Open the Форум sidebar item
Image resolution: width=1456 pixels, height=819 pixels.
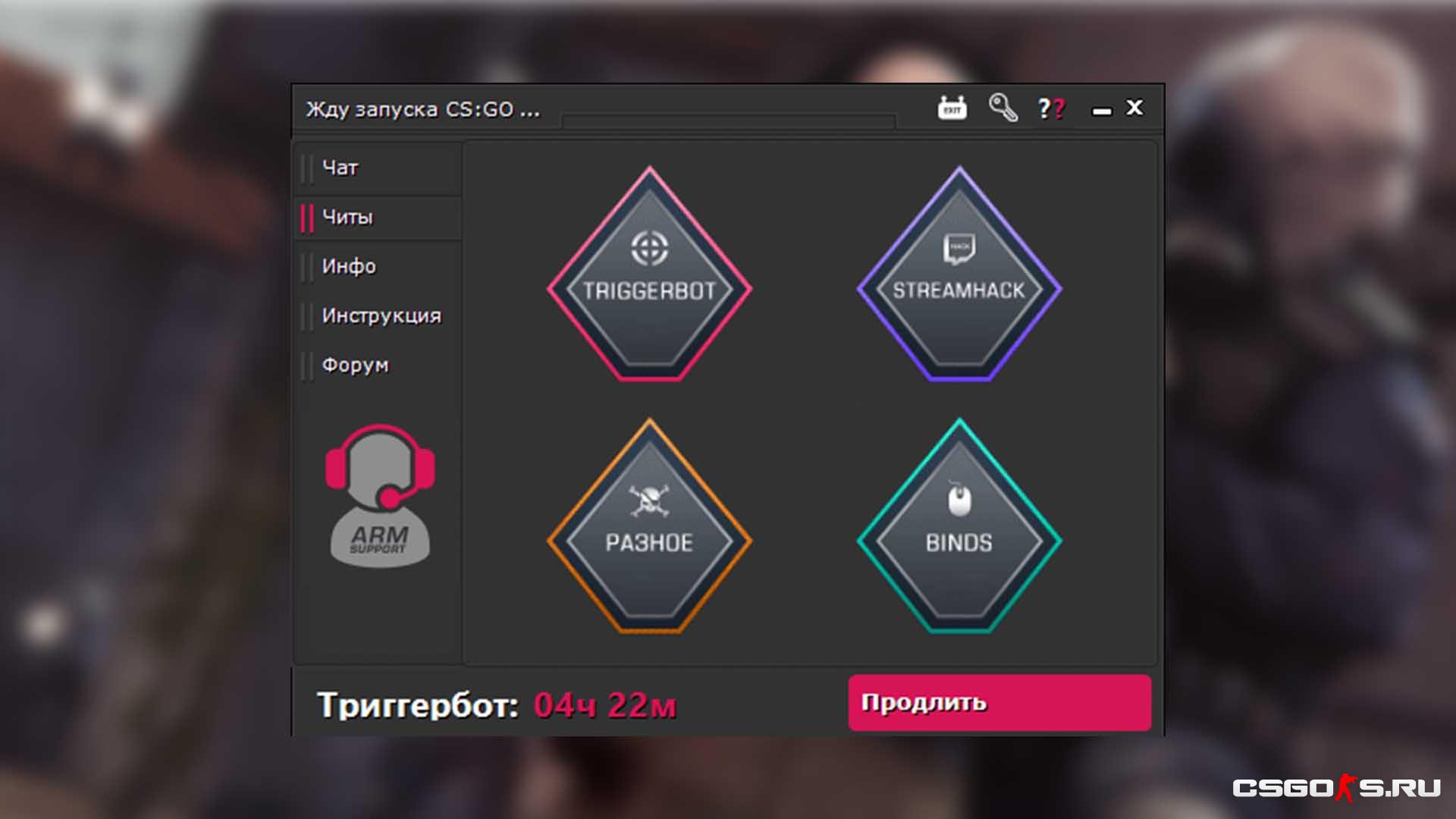pos(378,366)
